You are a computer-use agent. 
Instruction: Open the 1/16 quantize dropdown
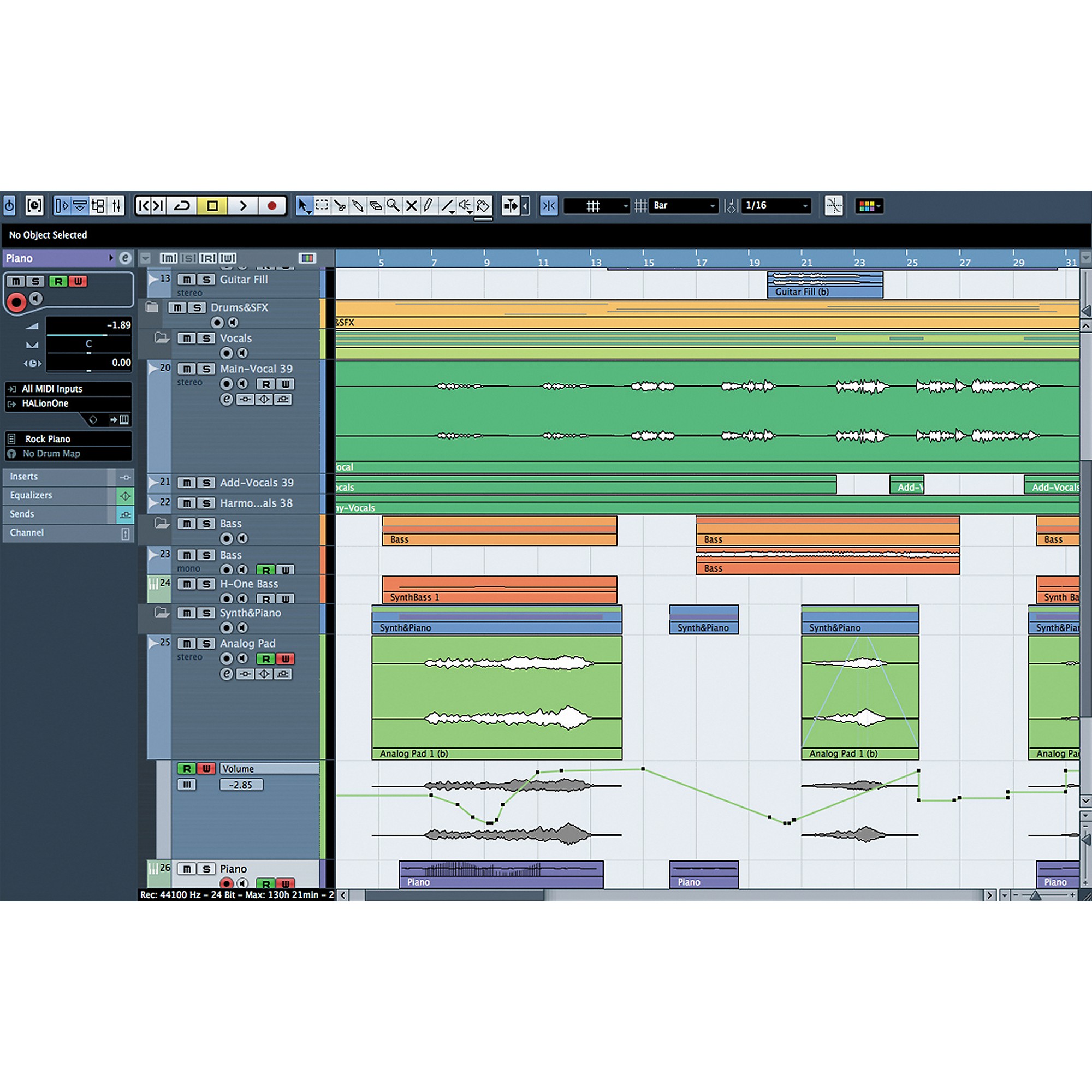click(x=776, y=206)
